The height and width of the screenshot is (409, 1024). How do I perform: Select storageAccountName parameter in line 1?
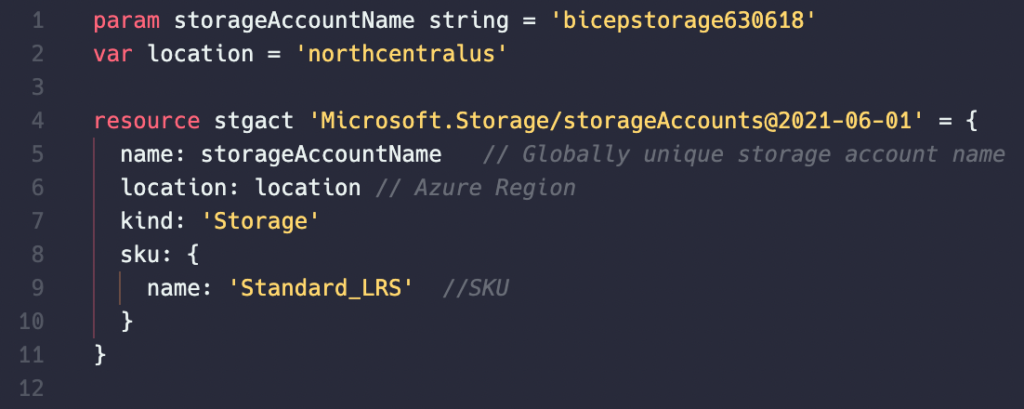point(295,20)
